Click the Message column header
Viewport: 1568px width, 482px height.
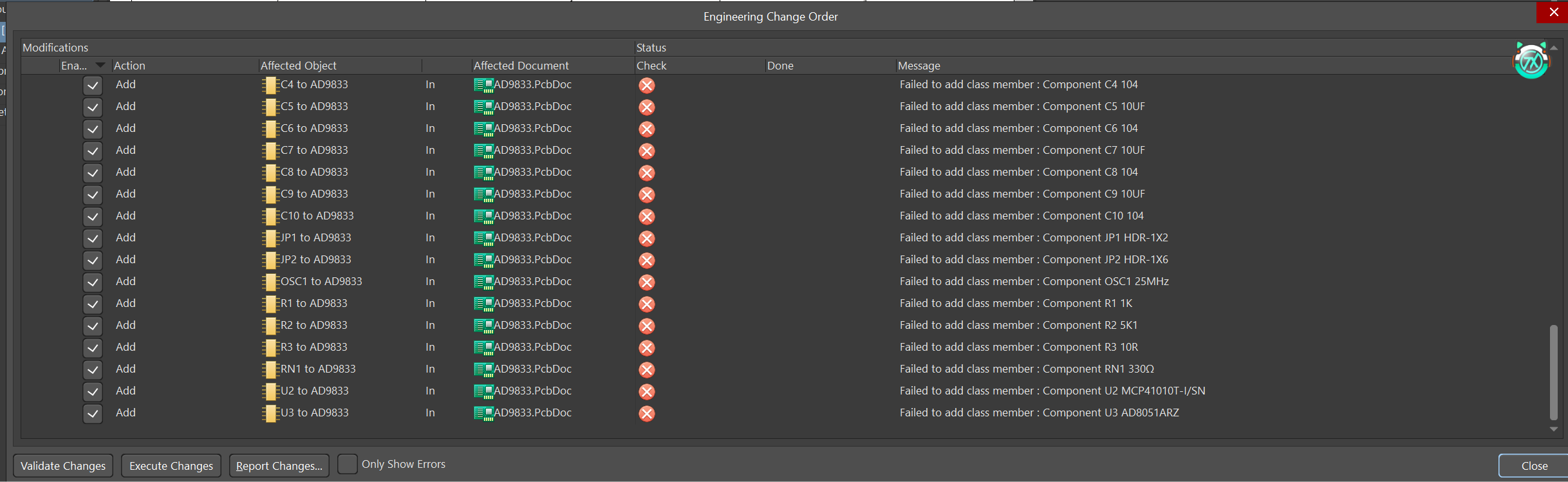click(x=919, y=66)
